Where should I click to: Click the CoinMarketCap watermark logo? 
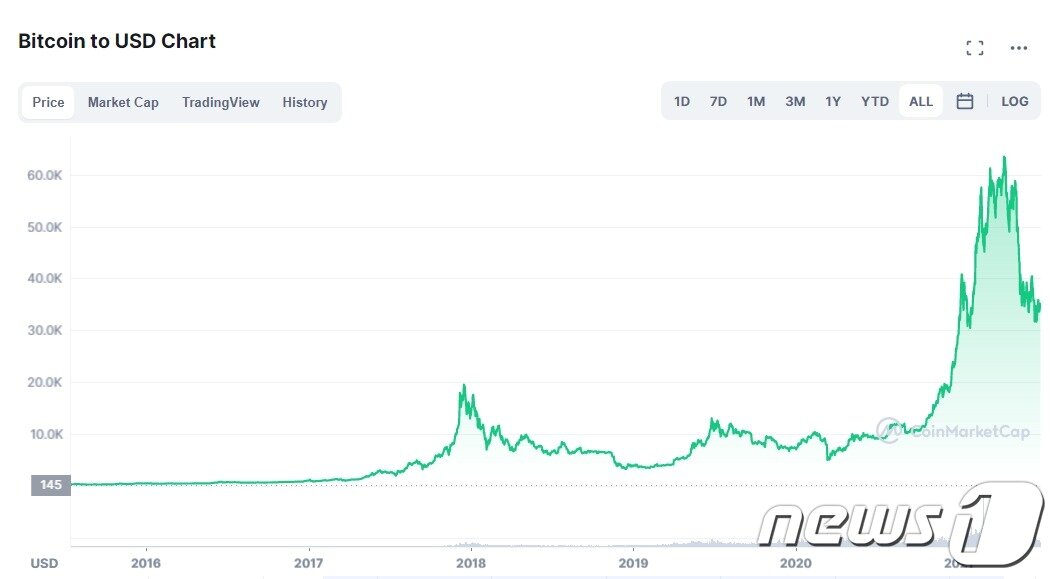click(953, 431)
